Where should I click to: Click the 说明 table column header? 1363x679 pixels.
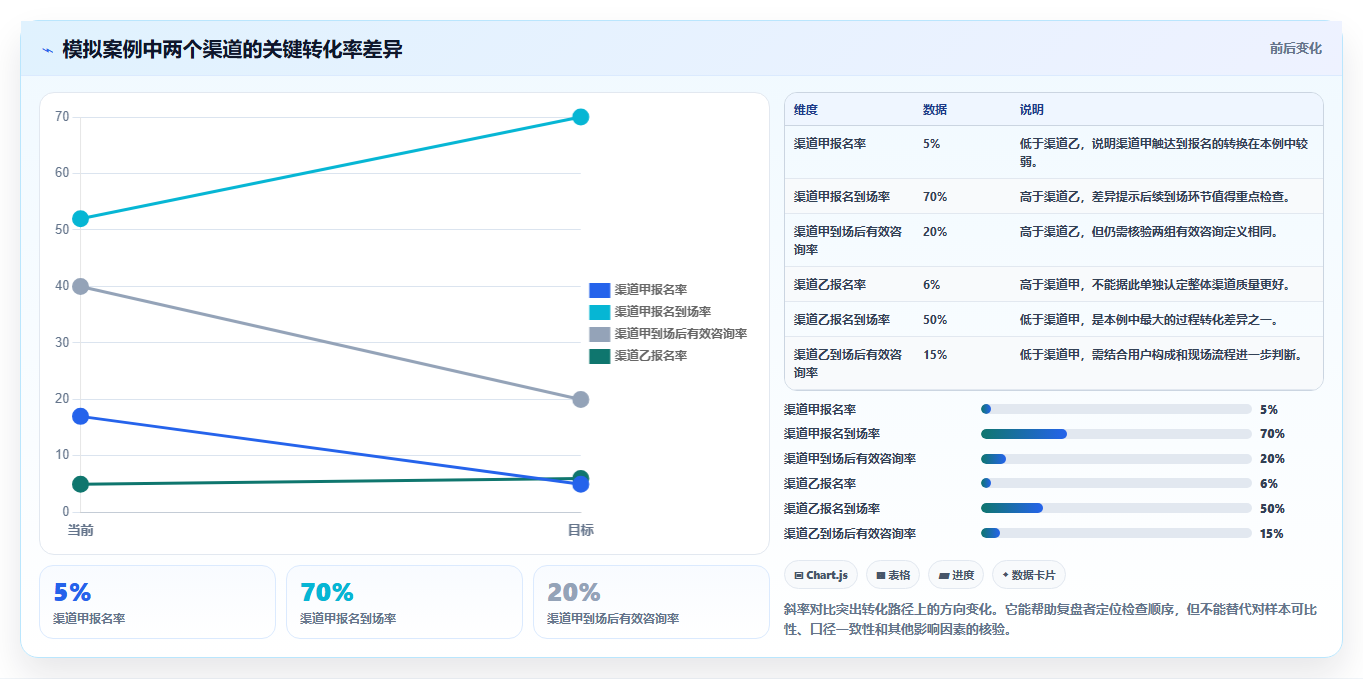[x=1031, y=109]
